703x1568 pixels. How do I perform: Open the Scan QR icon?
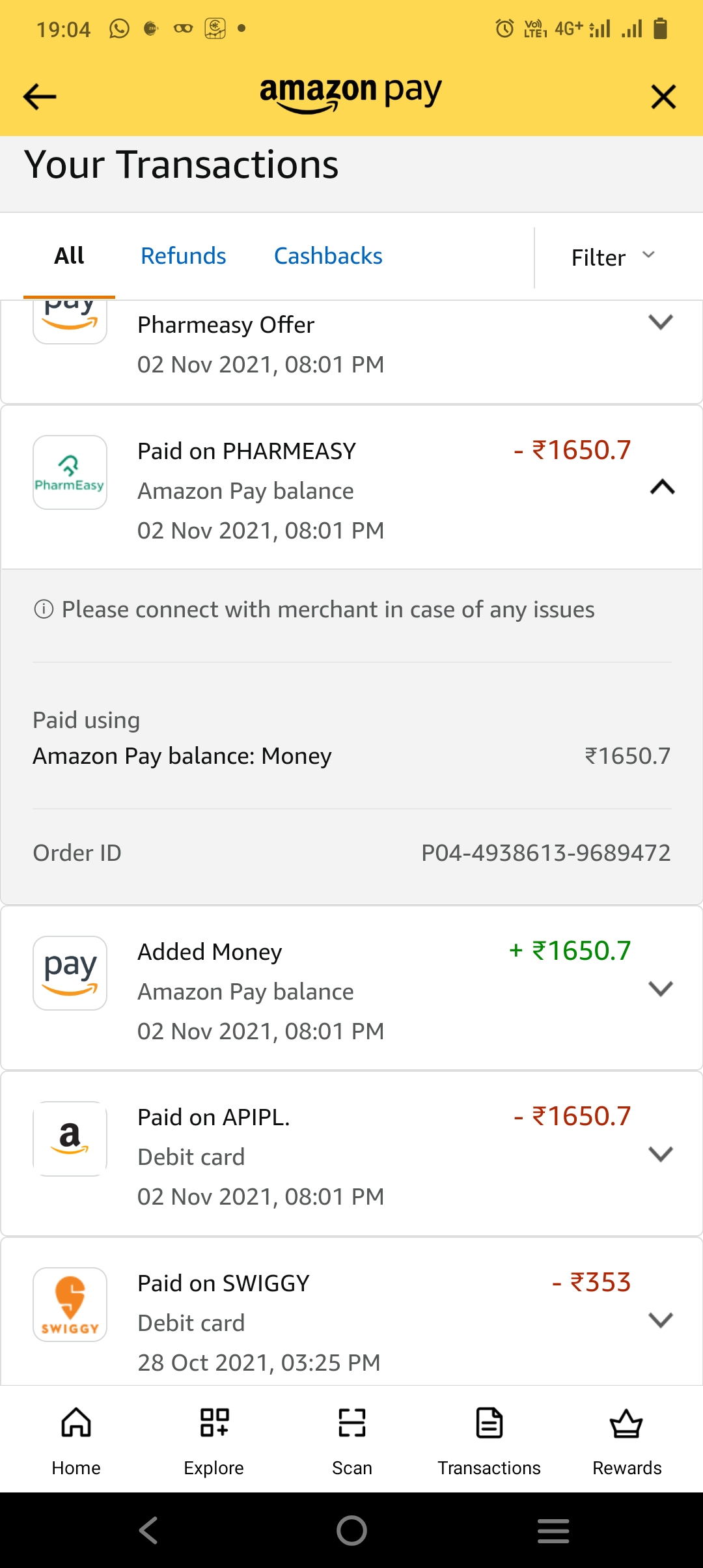click(x=351, y=1423)
